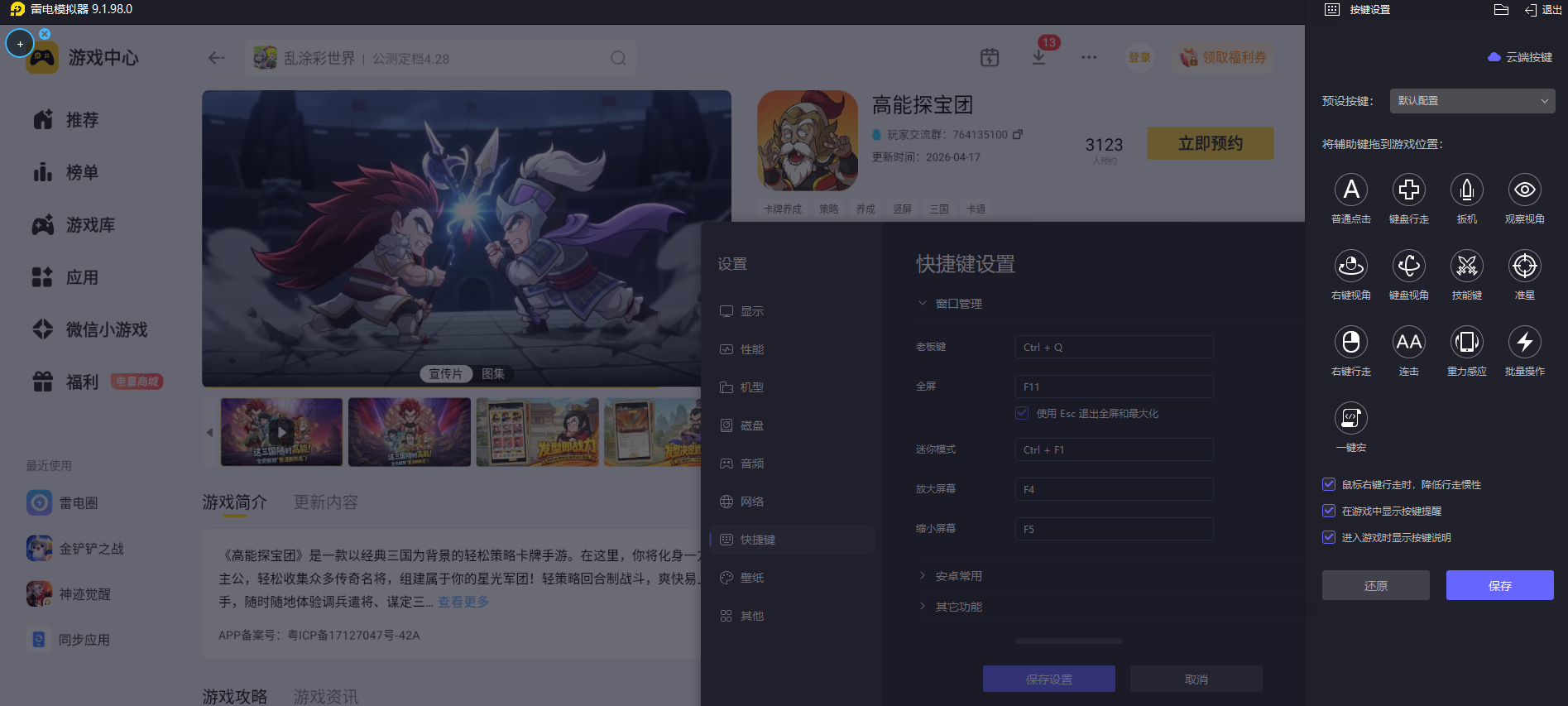Open 同步应用 in the sidebar

(x=69, y=640)
